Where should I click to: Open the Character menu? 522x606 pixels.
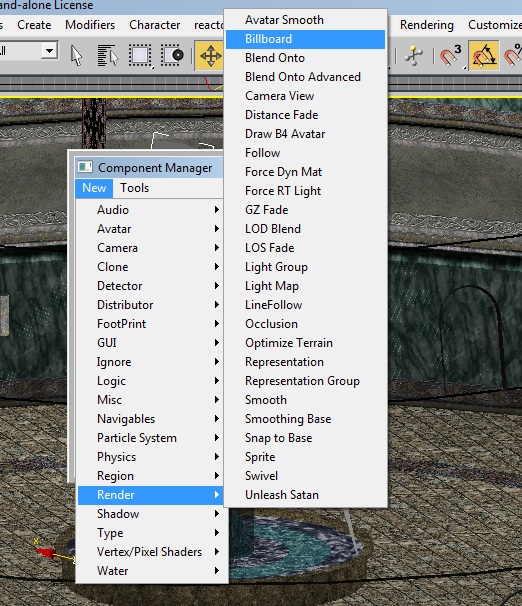[155, 25]
